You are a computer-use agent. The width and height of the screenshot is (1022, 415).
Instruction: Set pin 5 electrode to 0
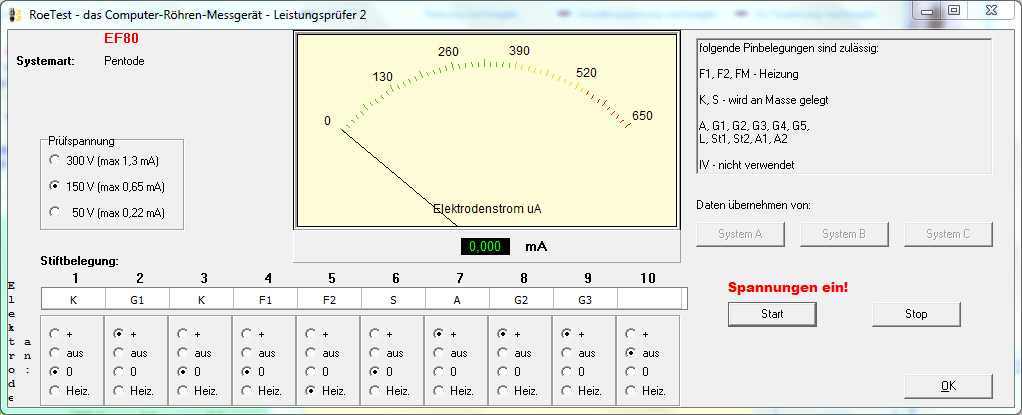pos(312,372)
